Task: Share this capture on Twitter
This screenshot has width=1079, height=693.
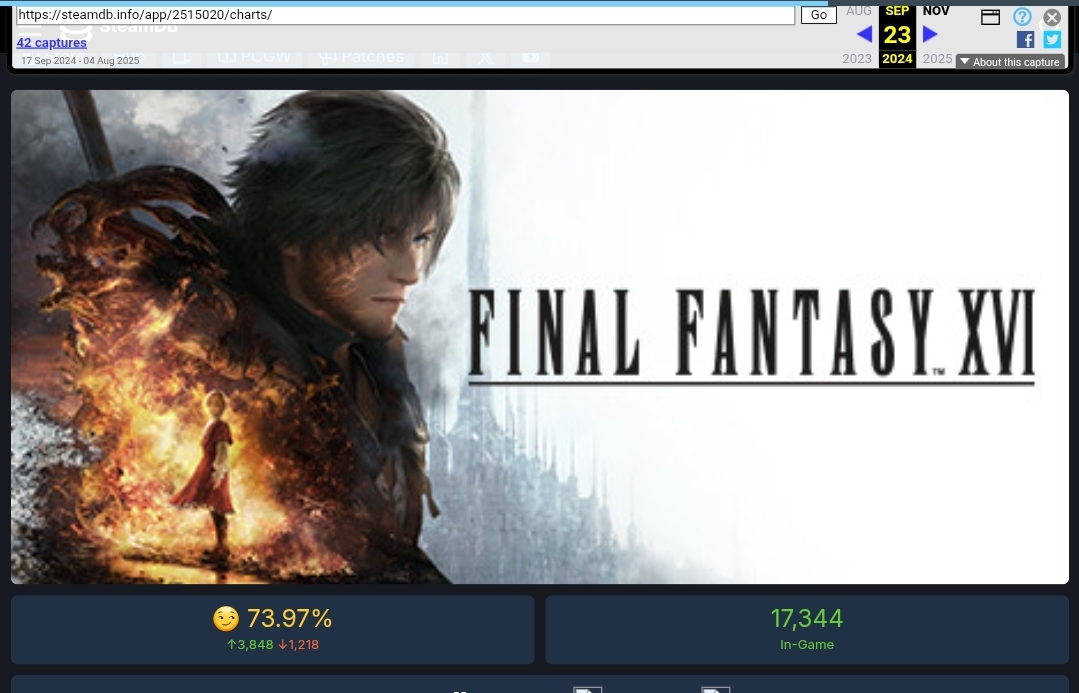Action: (x=1052, y=40)
